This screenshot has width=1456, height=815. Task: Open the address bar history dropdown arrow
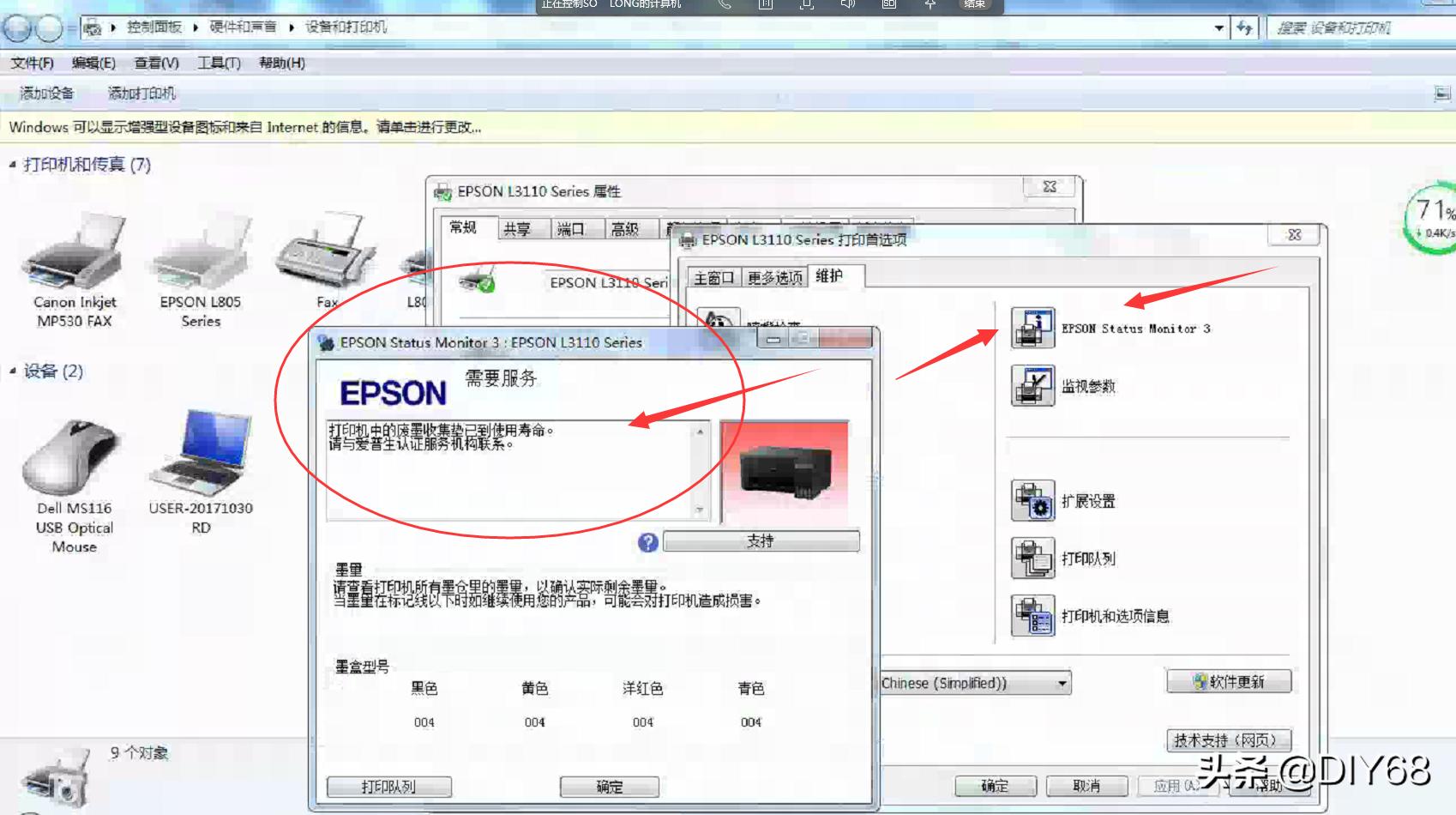tap(1218, 27)
